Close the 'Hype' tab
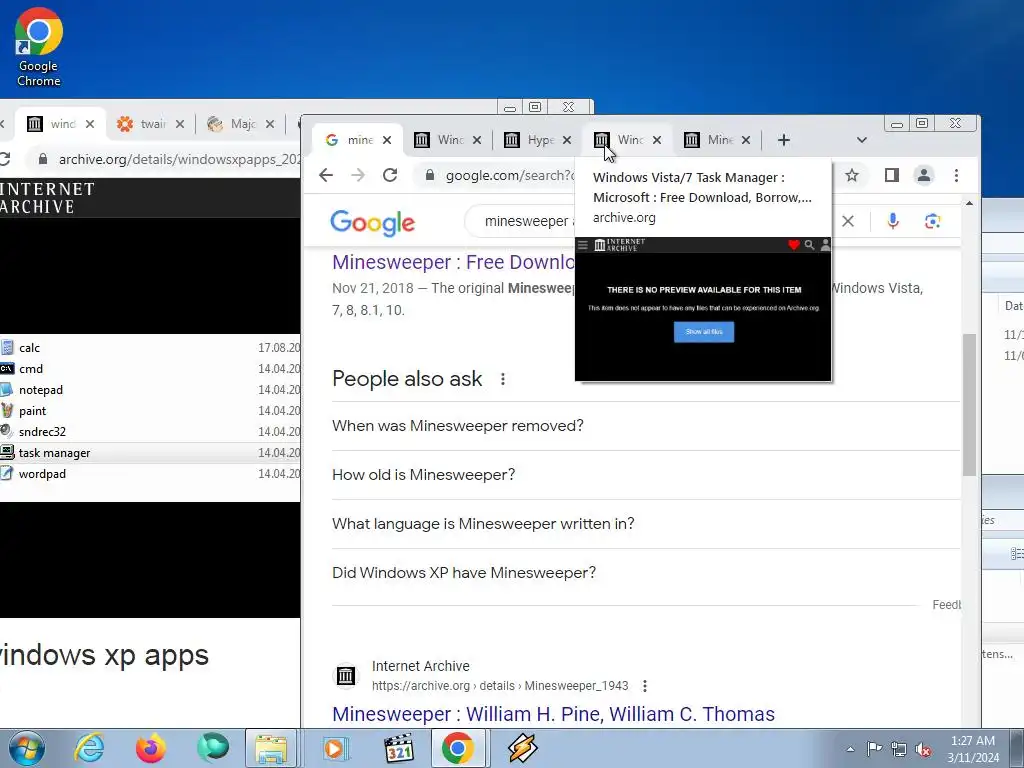1024x768 pixels. (x=567, y=140)
